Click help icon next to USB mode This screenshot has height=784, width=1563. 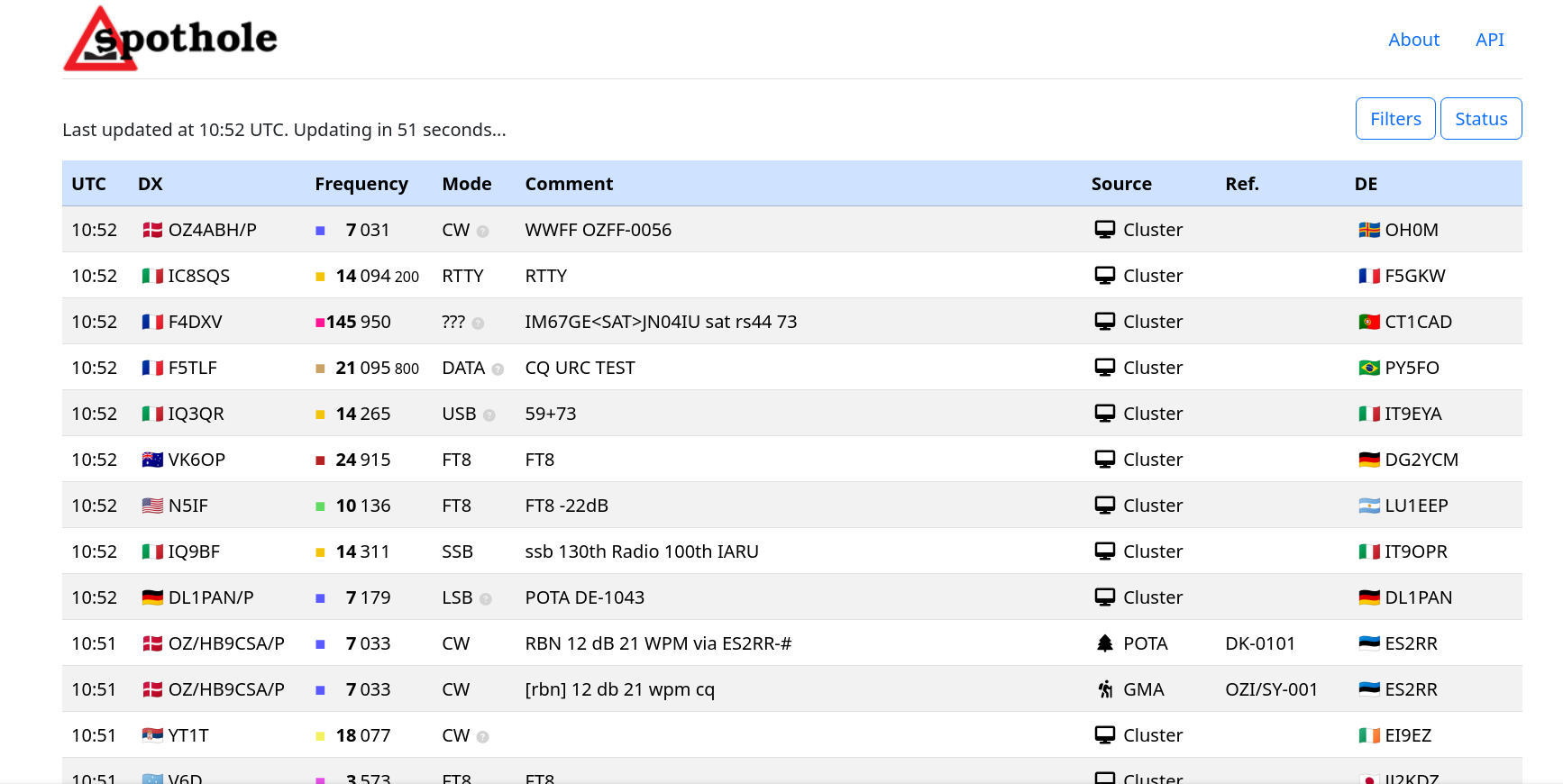point(489,415)
